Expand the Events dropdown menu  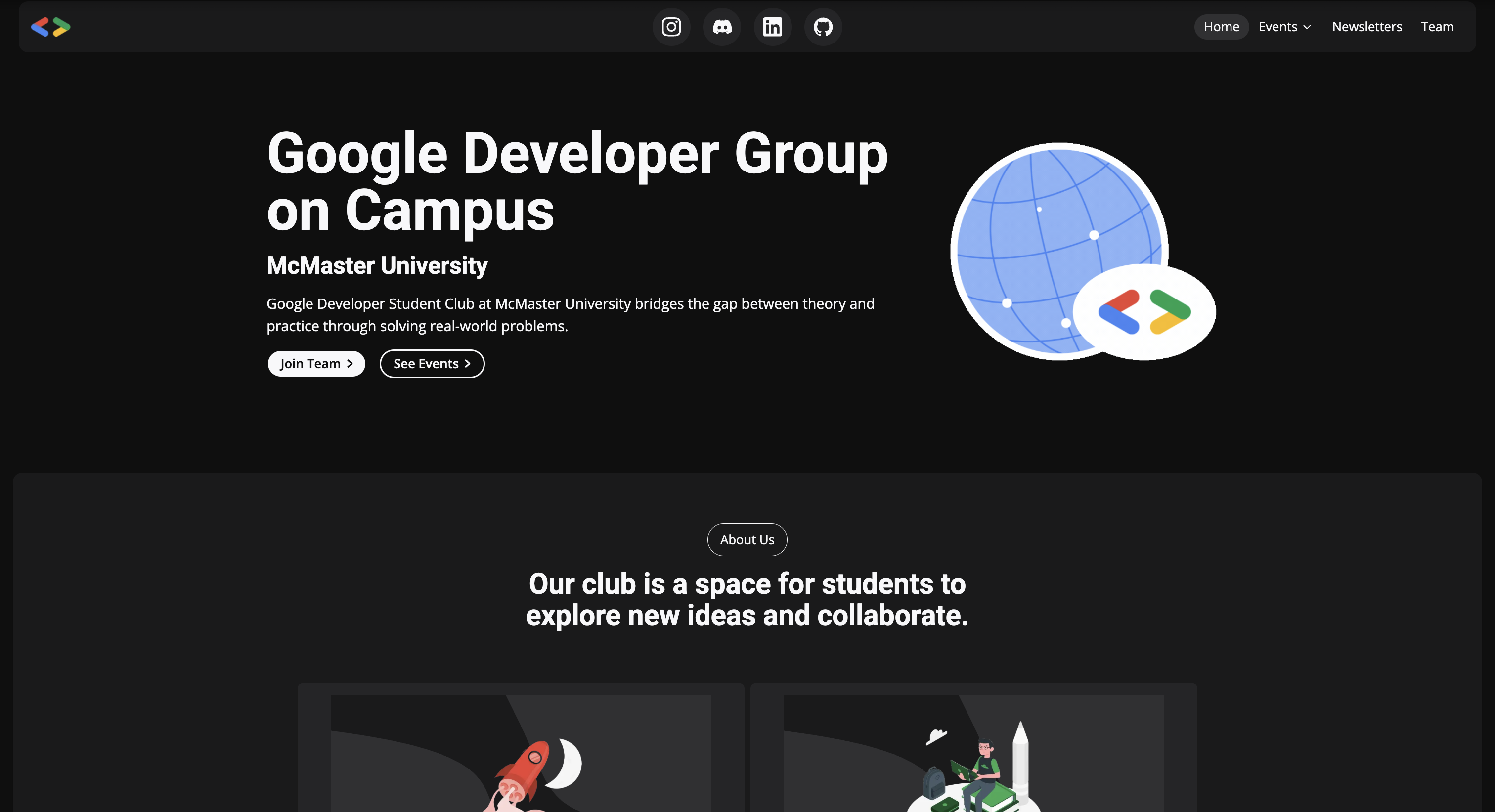click(x=1277, y=27)
